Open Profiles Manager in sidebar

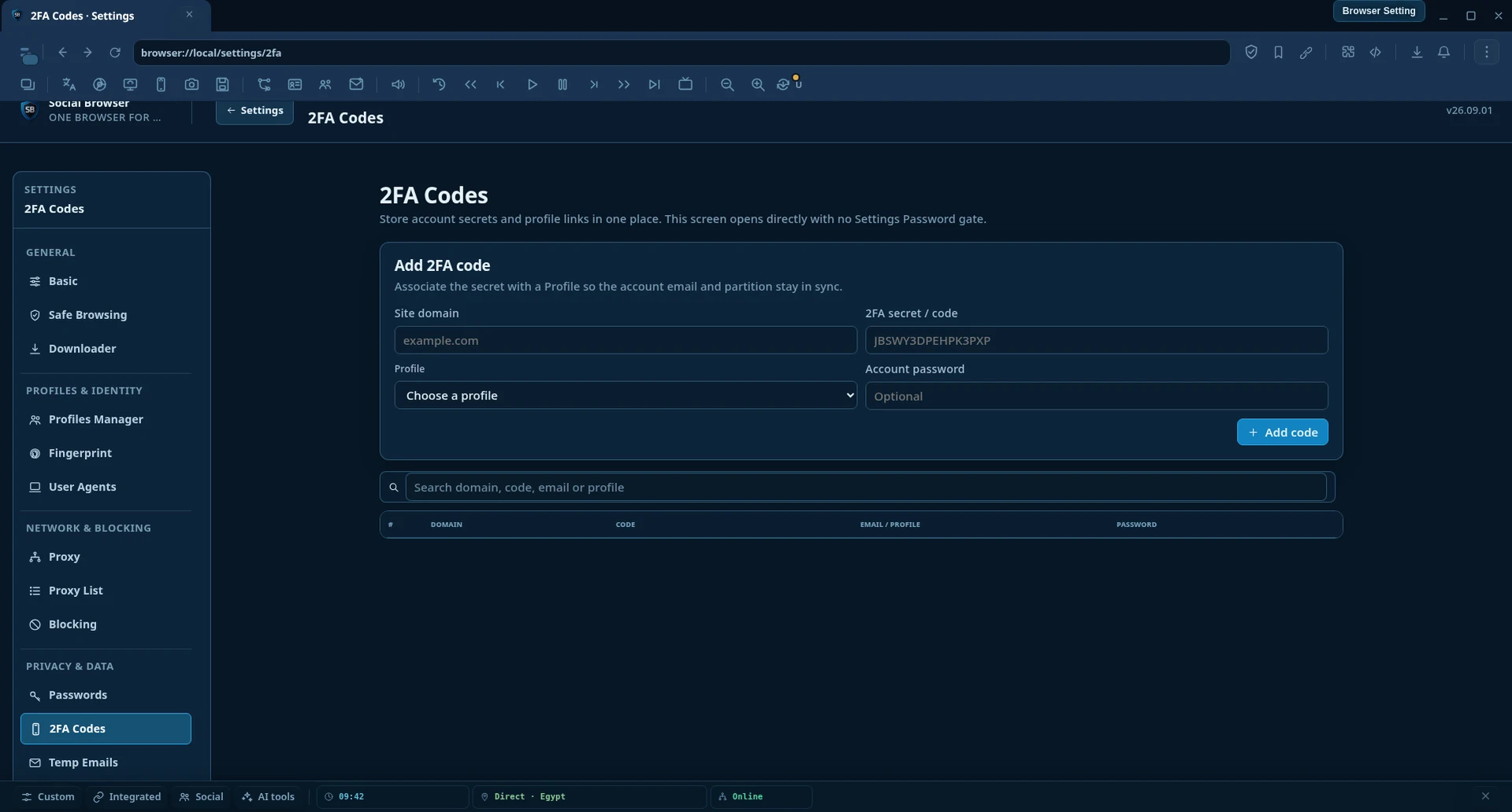(106, 420)
